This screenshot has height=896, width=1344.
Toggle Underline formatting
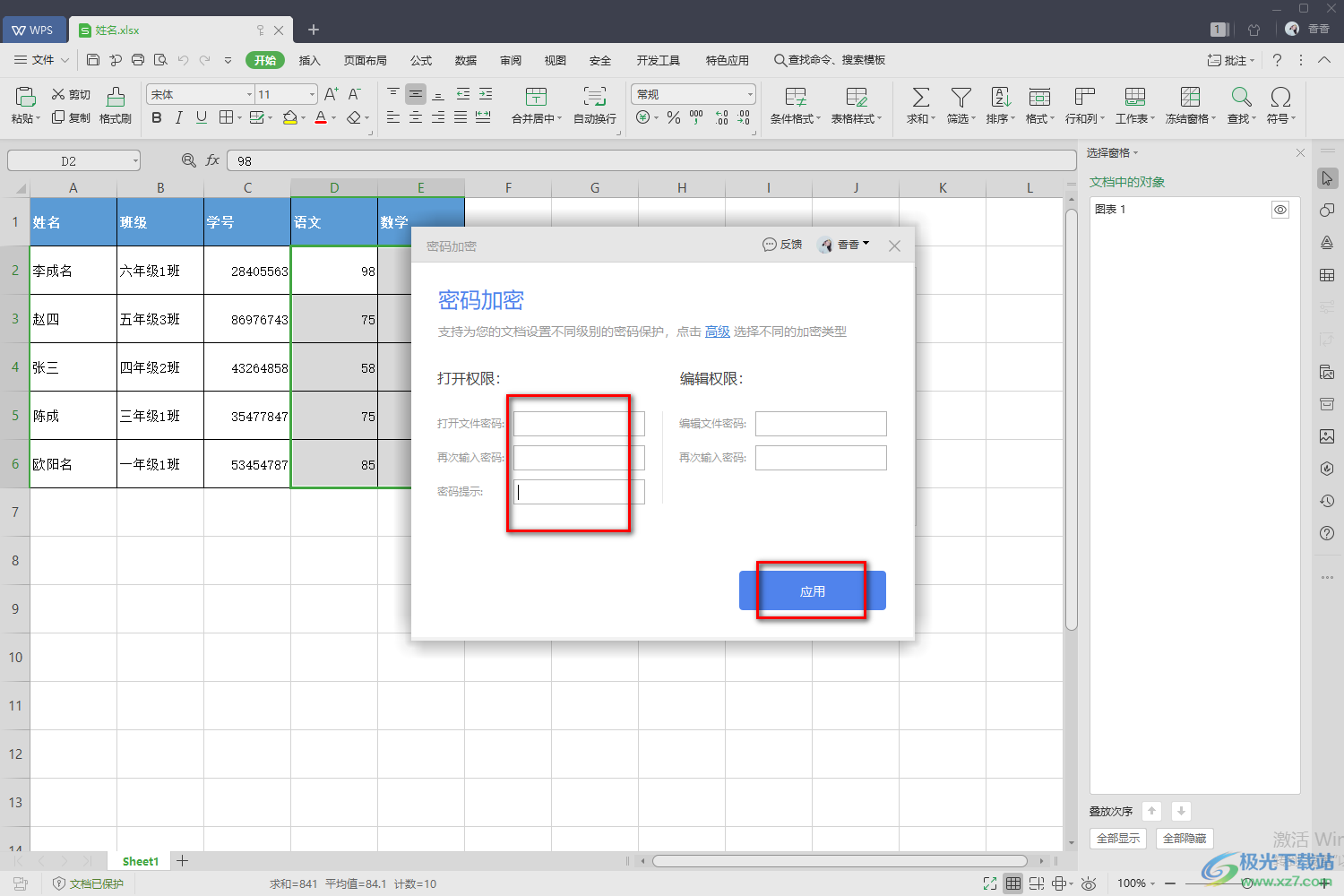201,117
